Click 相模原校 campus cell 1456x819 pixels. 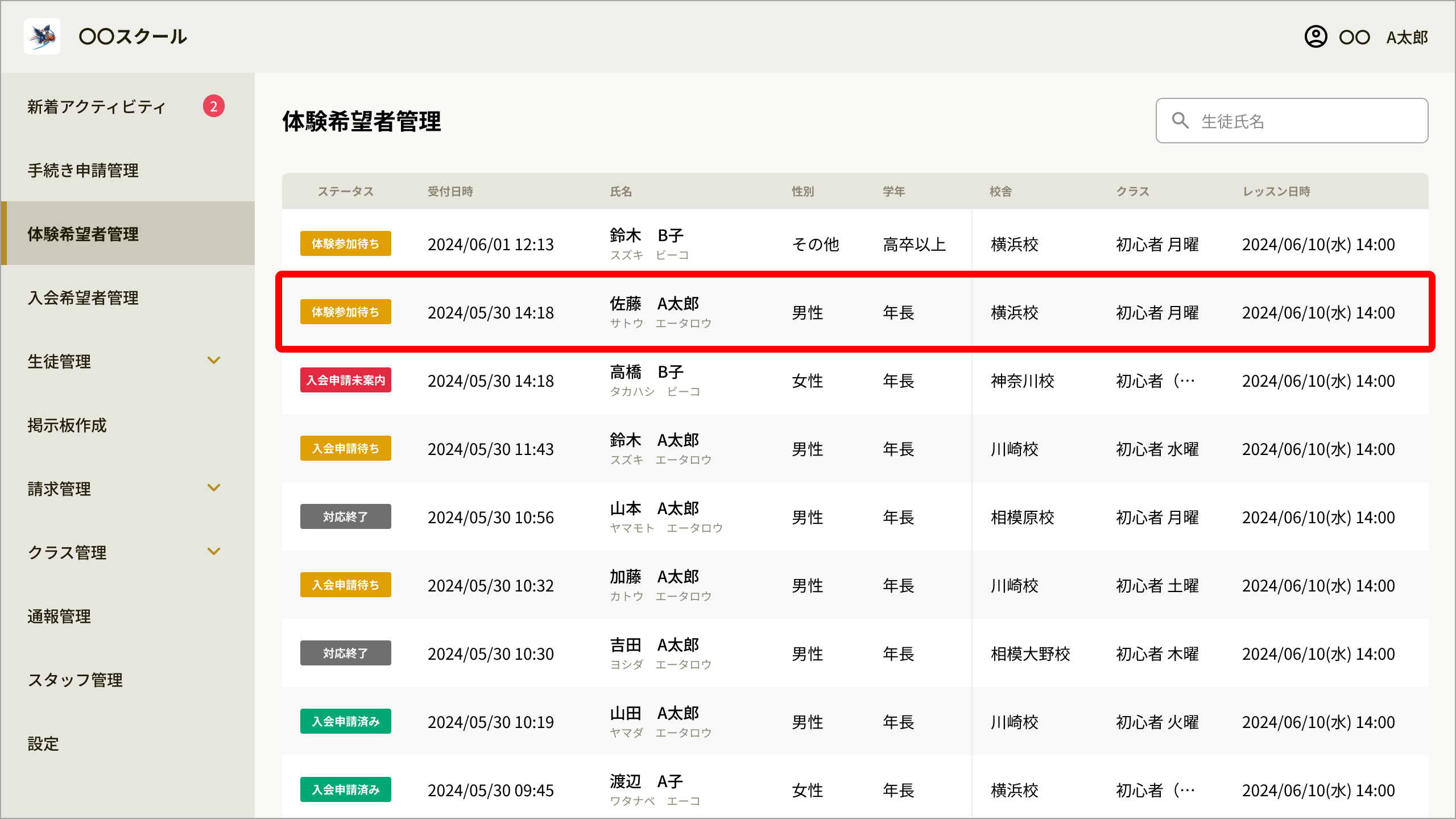point(1023,517)
